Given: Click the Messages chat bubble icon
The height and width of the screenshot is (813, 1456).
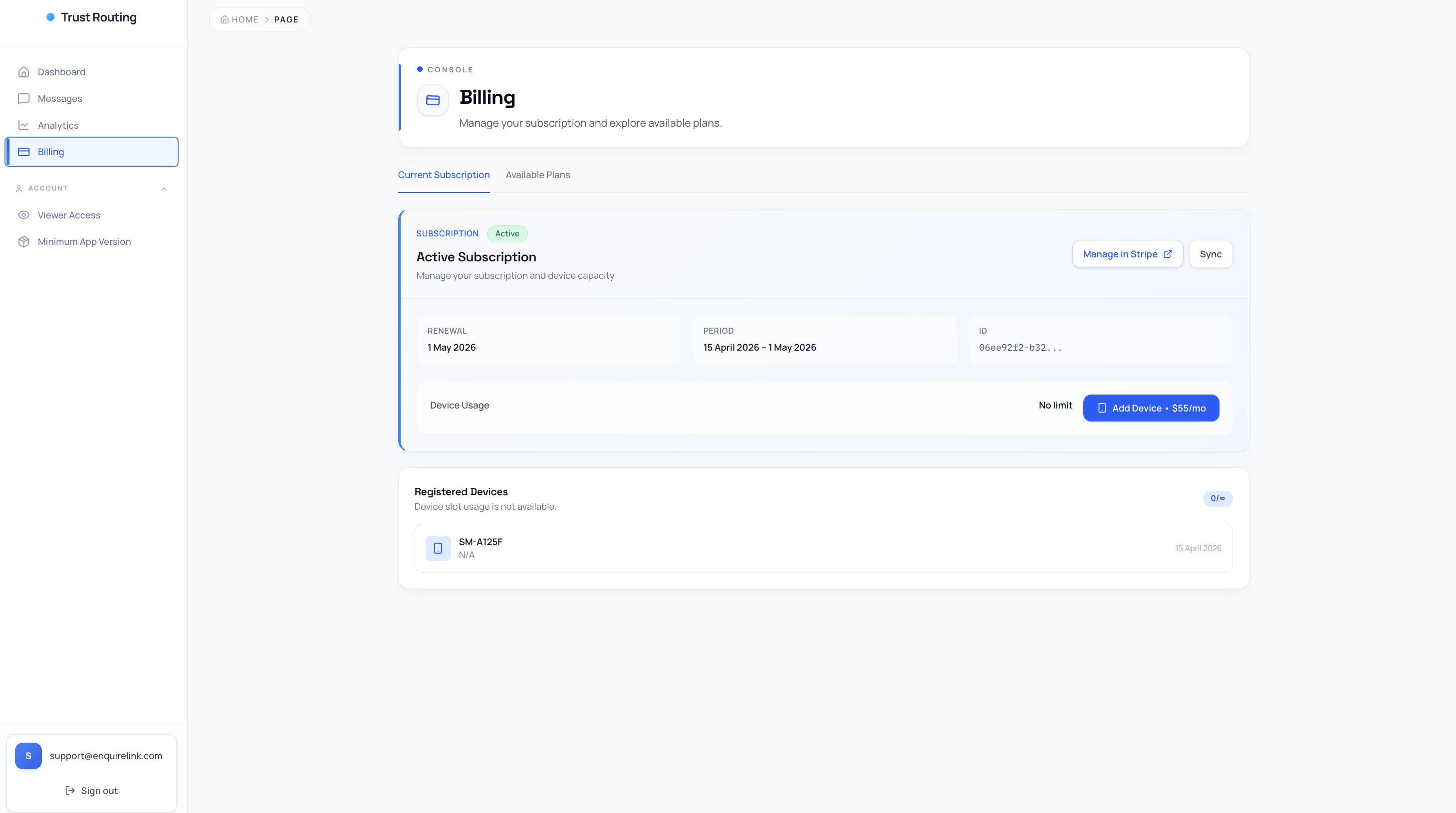Looking at the screenshot, I should 24,98.
